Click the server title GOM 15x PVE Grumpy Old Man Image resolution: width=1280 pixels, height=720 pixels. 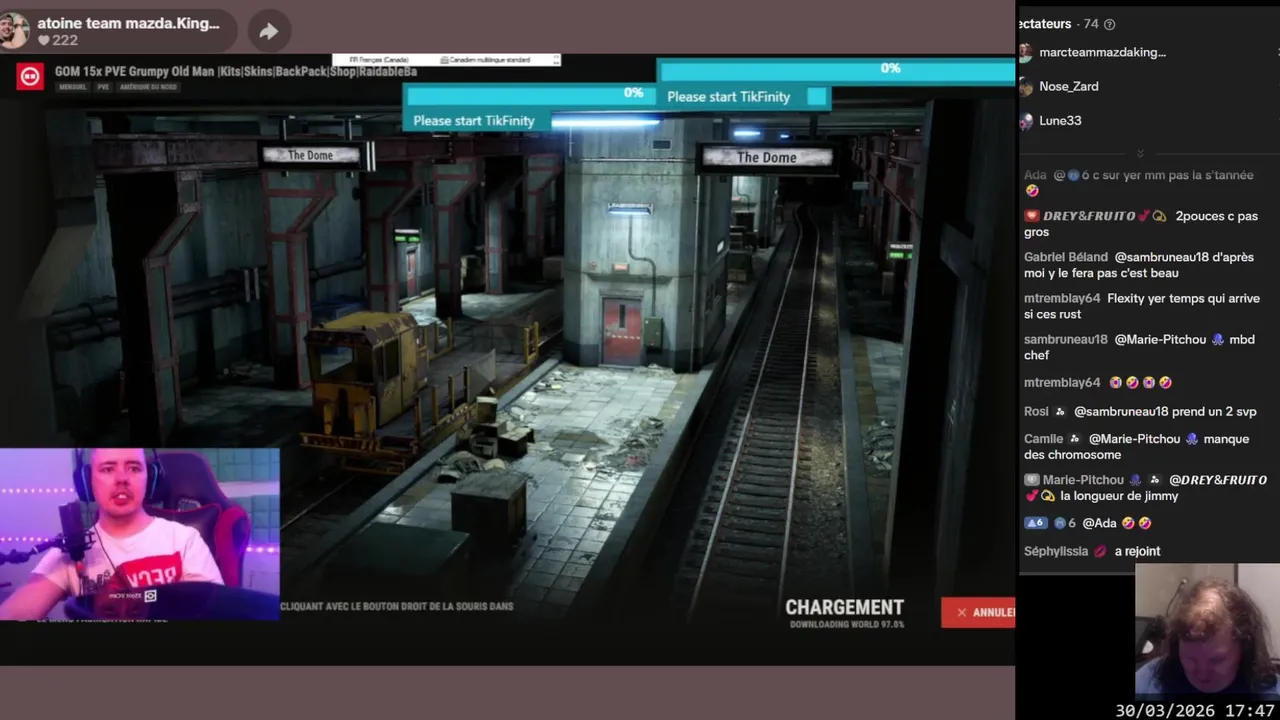(x=236, y=72)
